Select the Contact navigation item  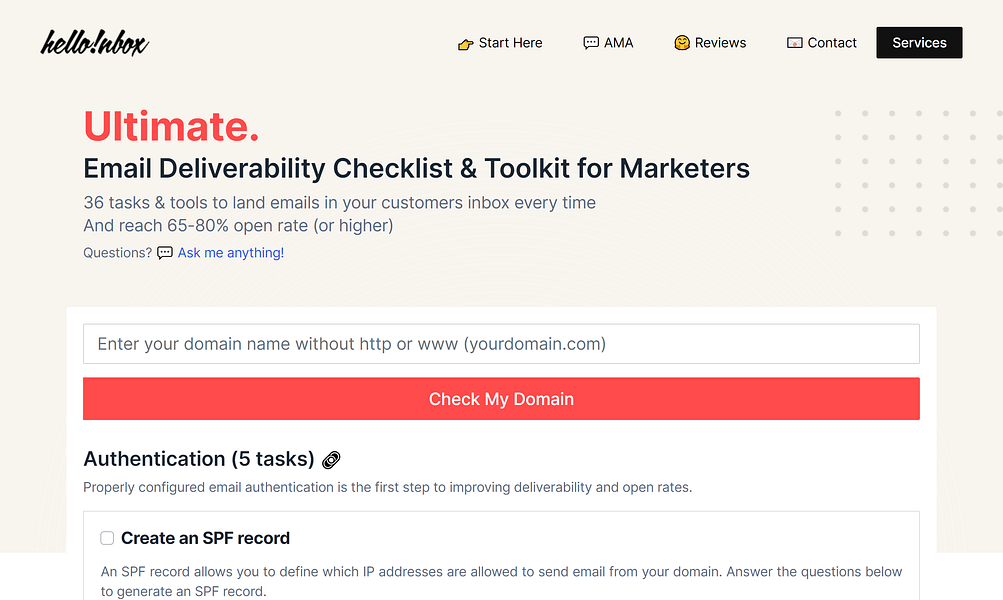click(832, 43)
